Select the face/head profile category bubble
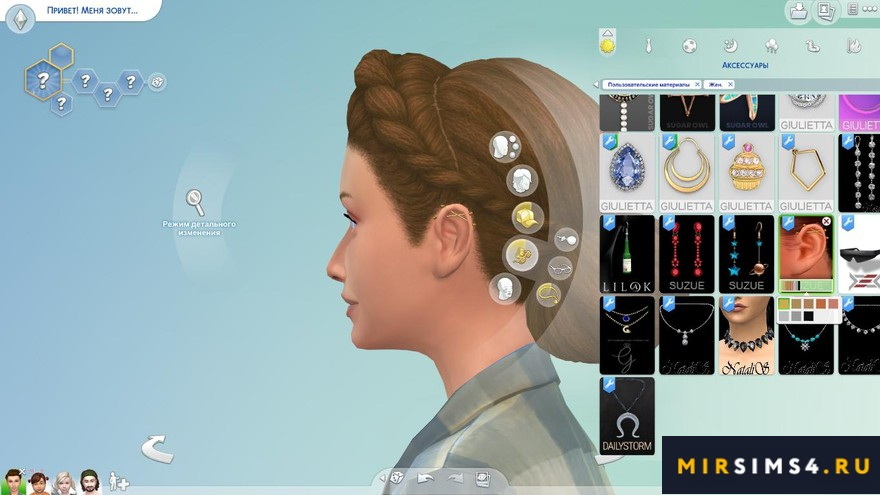Viewport: 880px width, 495px height. pos(505,289)
